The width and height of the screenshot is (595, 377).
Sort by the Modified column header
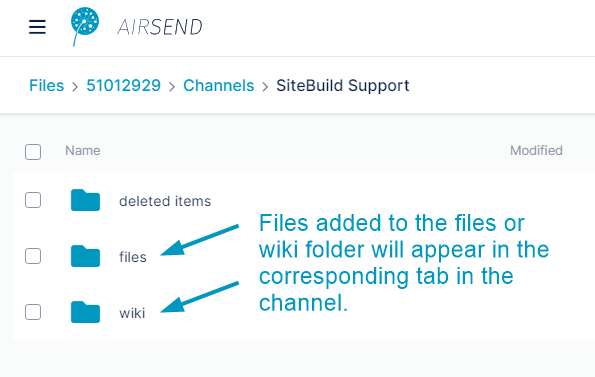(x=536, y=151)
